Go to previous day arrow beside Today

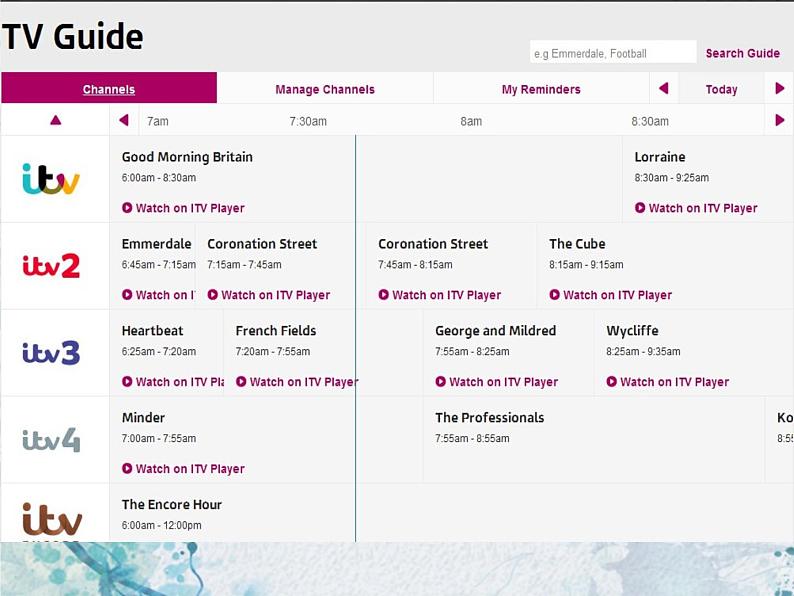pyautogui.click(x=664, y=89)
